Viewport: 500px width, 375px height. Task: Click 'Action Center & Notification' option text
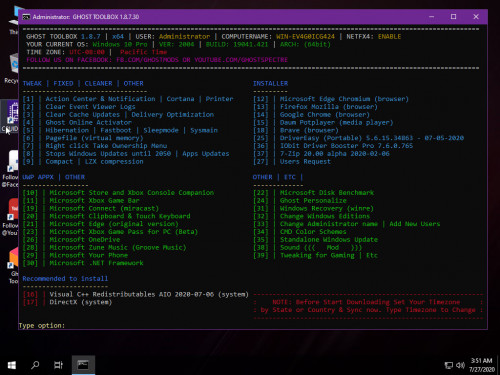[100, 99]
